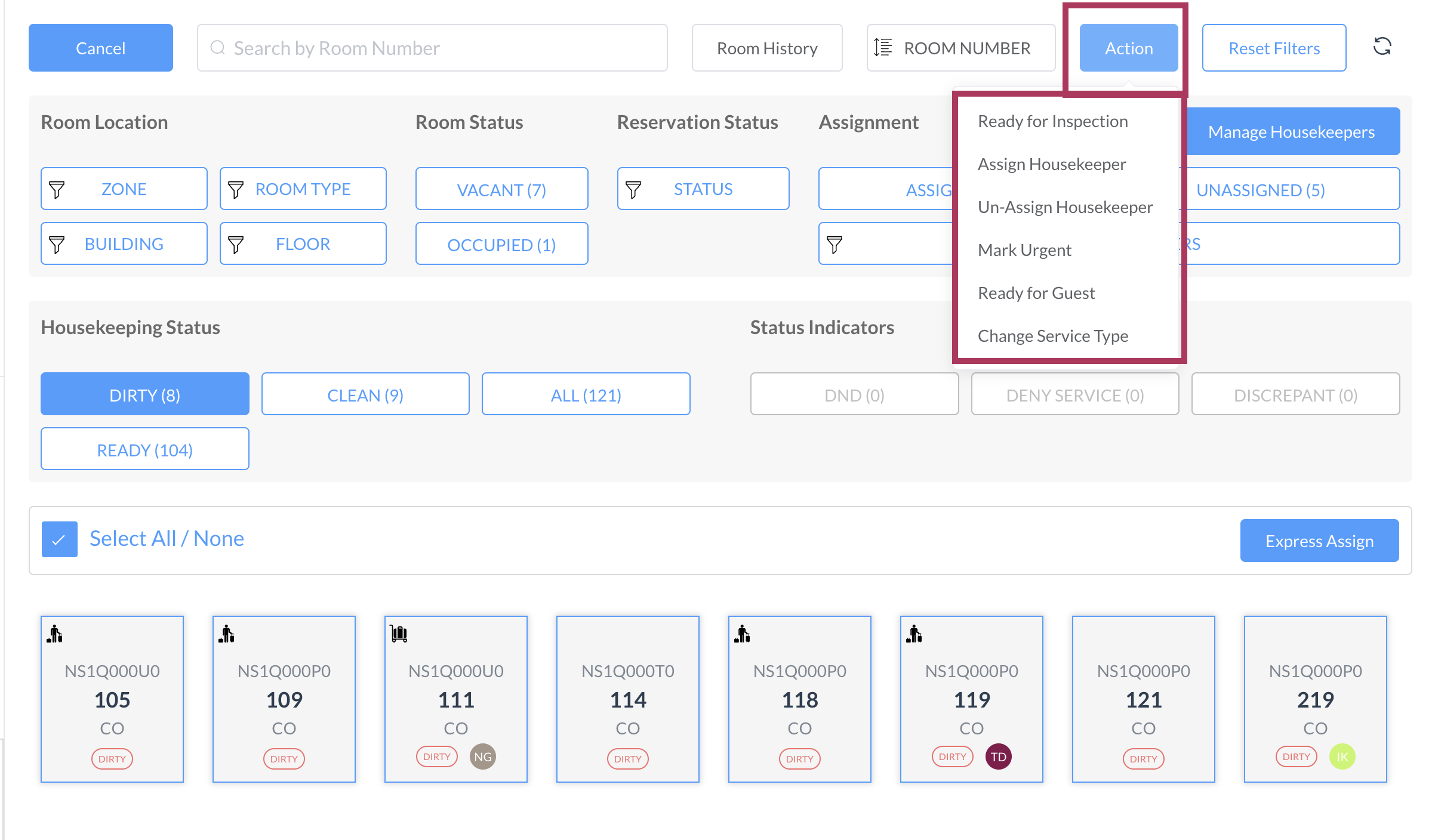
Task: Select the room 121 card
Action: [x=1143, y=698]
